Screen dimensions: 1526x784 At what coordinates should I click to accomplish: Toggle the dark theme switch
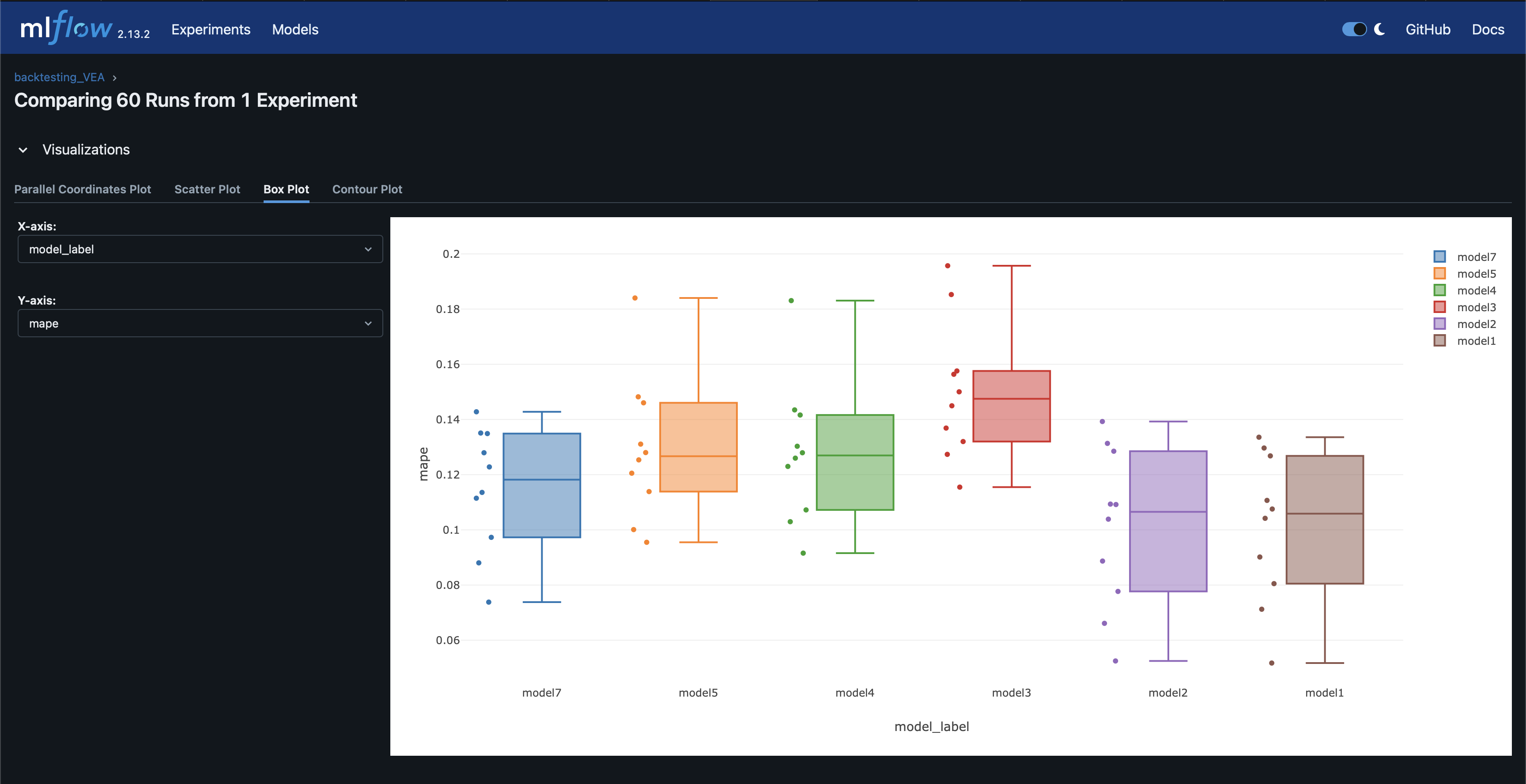[x=1354, y=29]
